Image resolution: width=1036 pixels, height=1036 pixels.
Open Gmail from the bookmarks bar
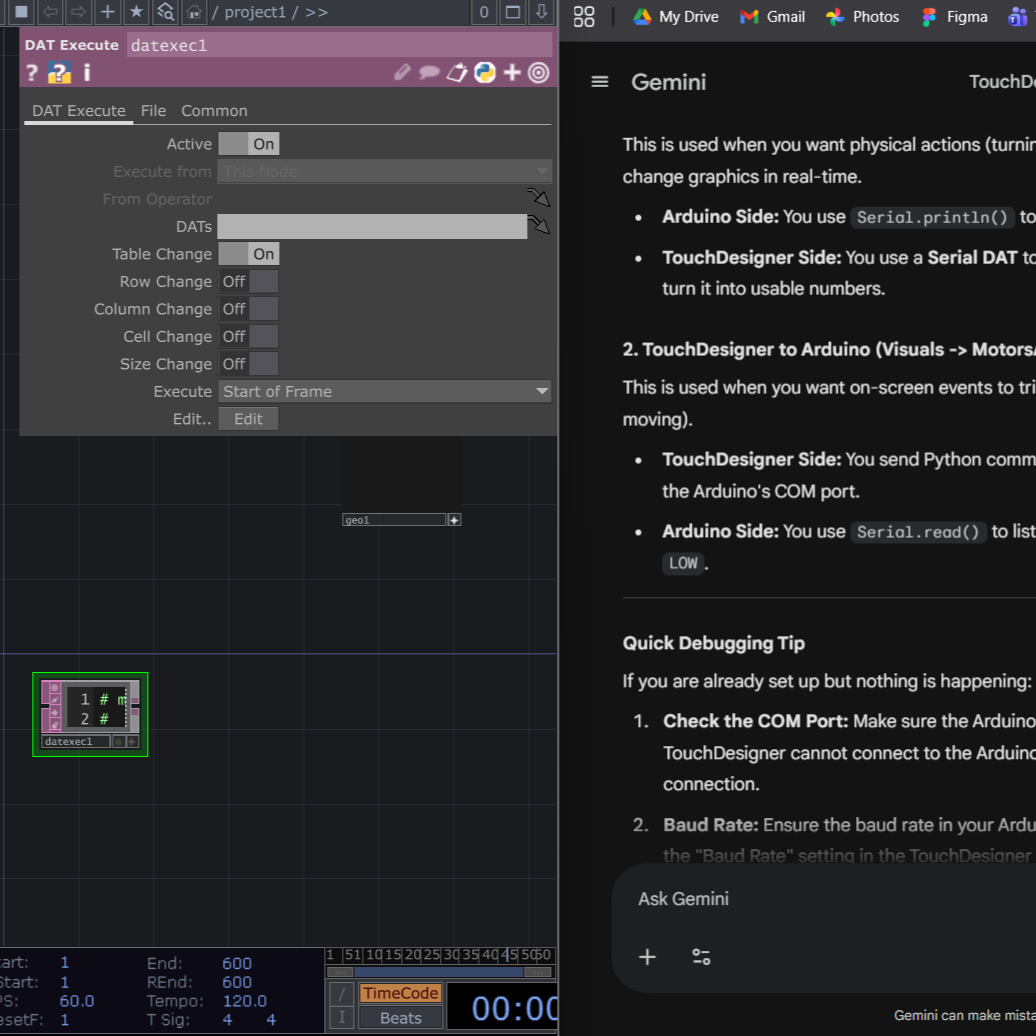click(771, 16)
